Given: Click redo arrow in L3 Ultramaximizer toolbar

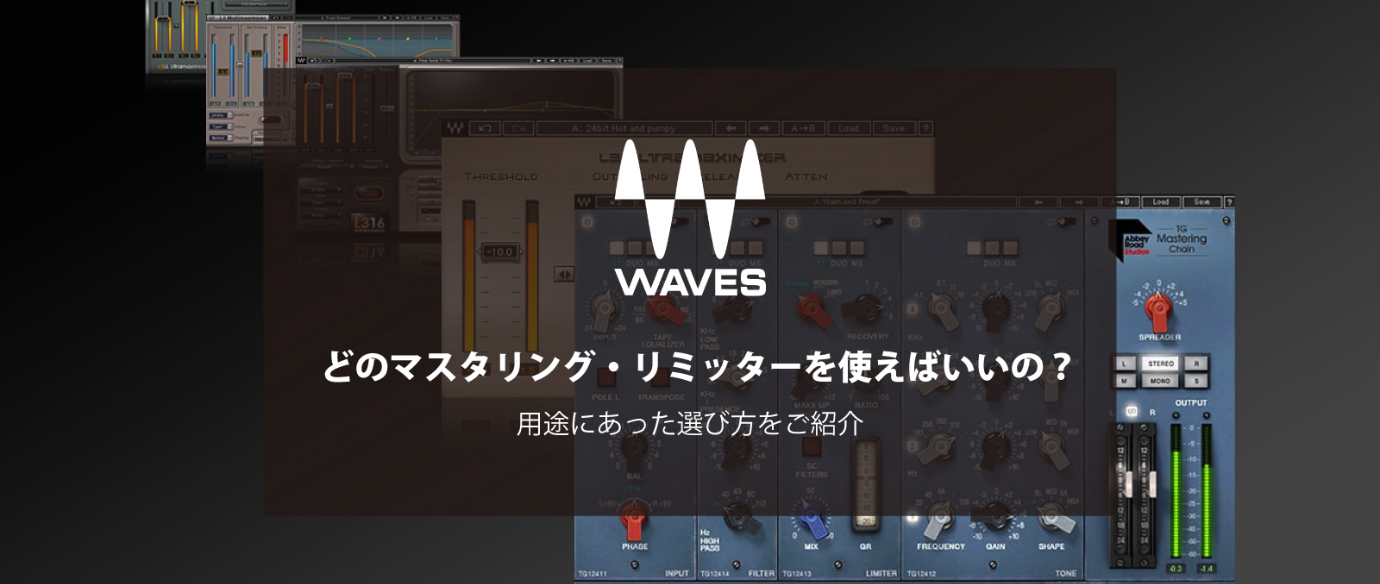Looking at the screenshot, I should point(517,128).
